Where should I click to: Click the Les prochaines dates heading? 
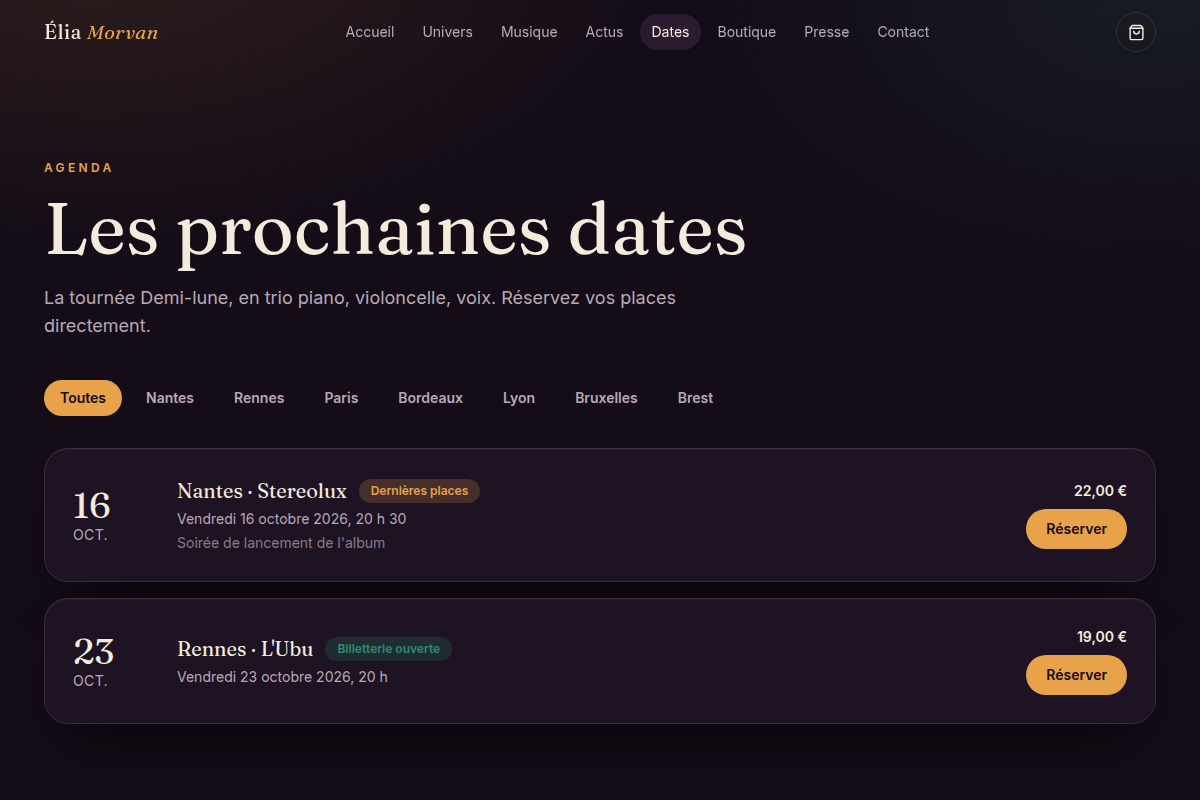coord(396,230)
